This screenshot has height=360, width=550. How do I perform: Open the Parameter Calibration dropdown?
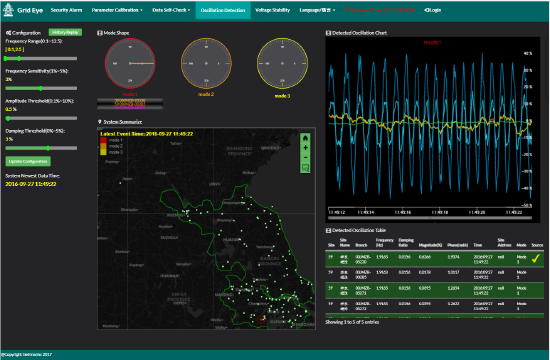coord(117,10)
